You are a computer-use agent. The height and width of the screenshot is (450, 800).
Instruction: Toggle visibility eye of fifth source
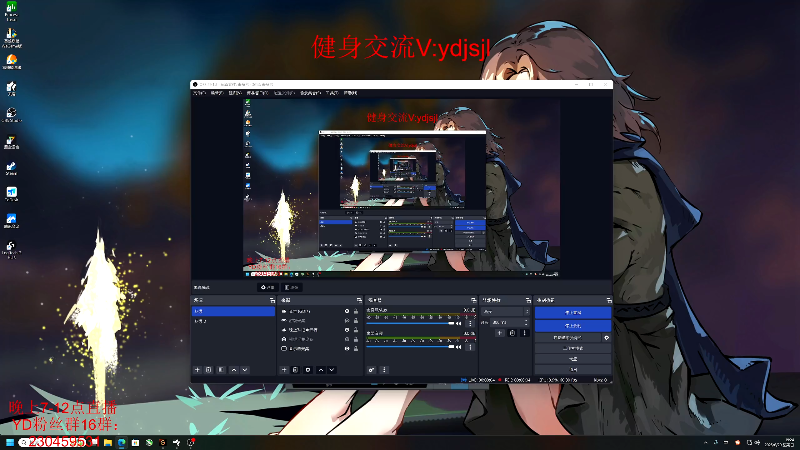pyautogui.click(x=347, y=348)
